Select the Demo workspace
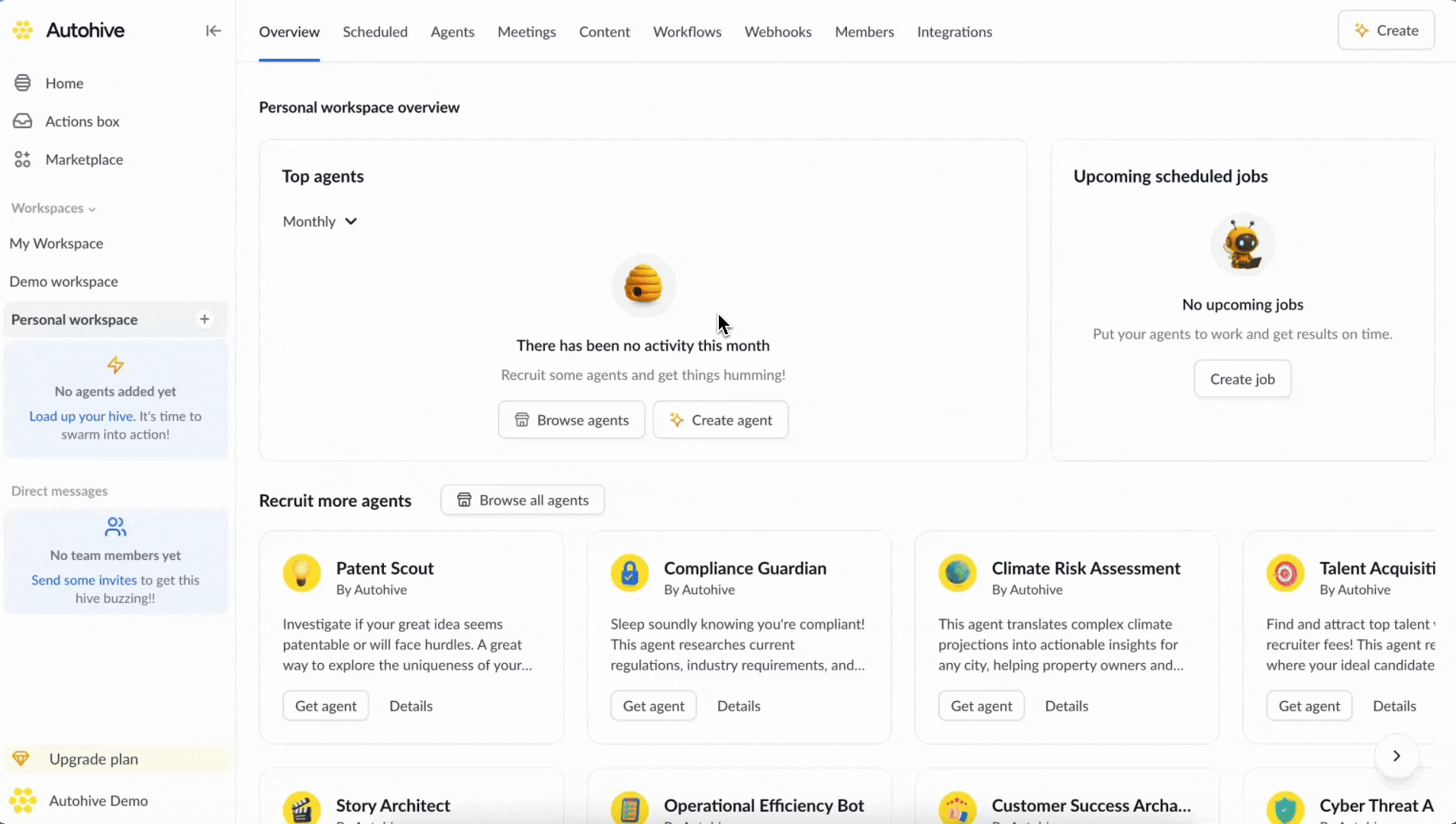The height and width of the screenshot is (824, 1456). 65,281
